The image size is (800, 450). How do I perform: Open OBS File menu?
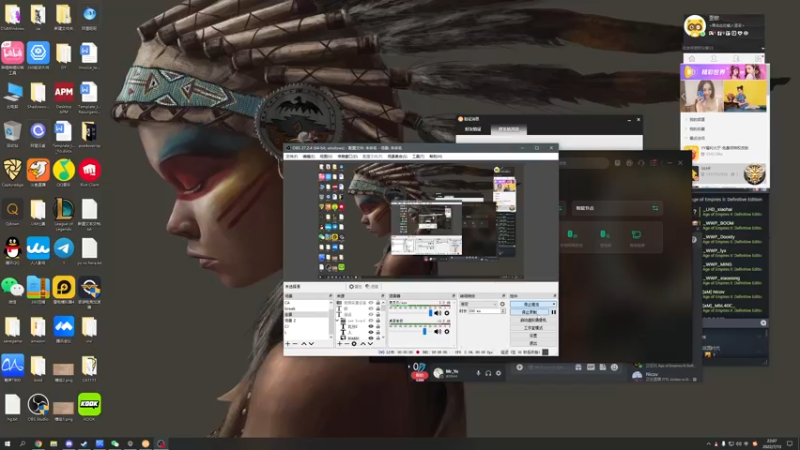tap(291, 157)
